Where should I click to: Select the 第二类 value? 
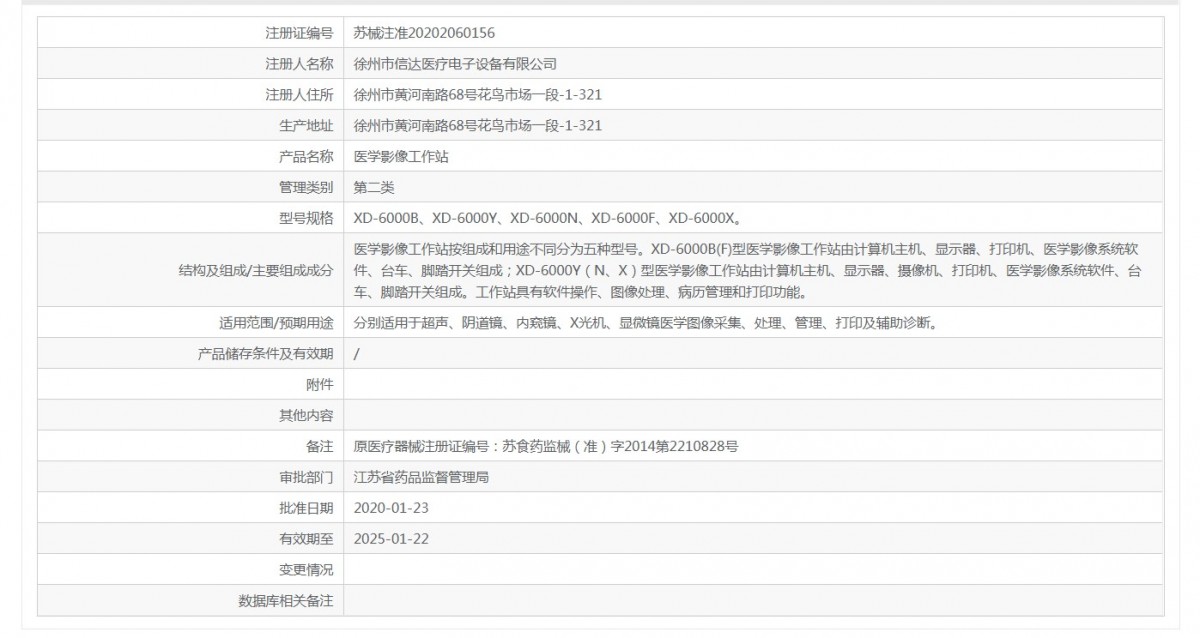[374, 188]
